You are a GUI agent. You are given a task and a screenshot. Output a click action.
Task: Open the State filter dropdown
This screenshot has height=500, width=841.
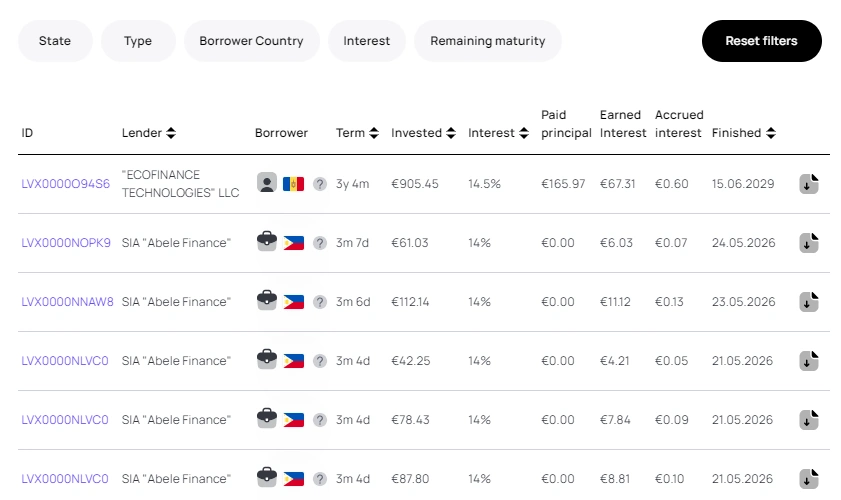click(55, 41)
